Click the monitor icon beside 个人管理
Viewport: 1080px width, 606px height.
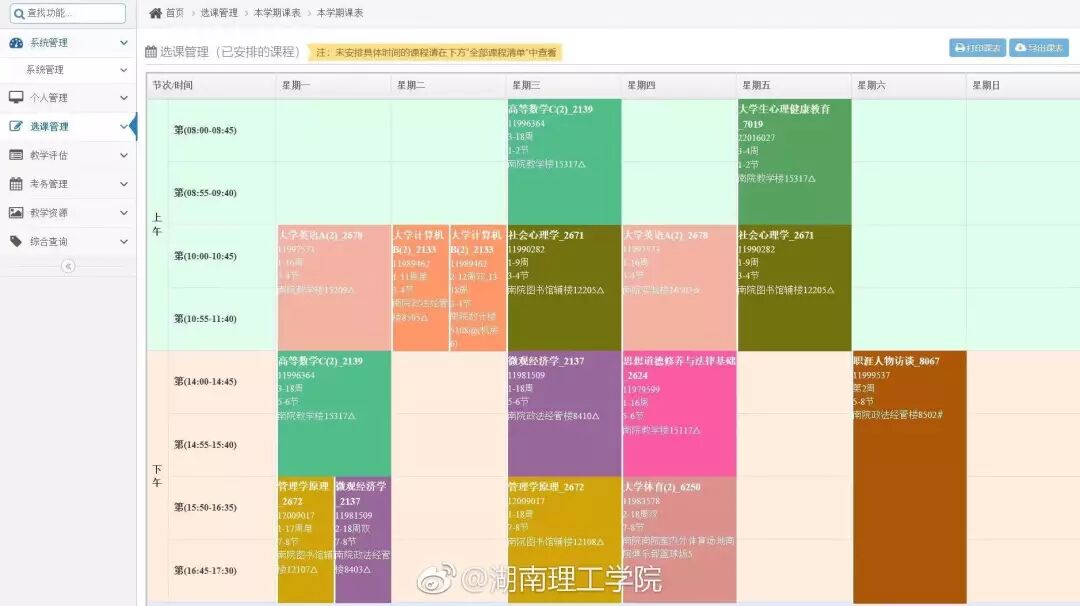[x=16, y=97]
